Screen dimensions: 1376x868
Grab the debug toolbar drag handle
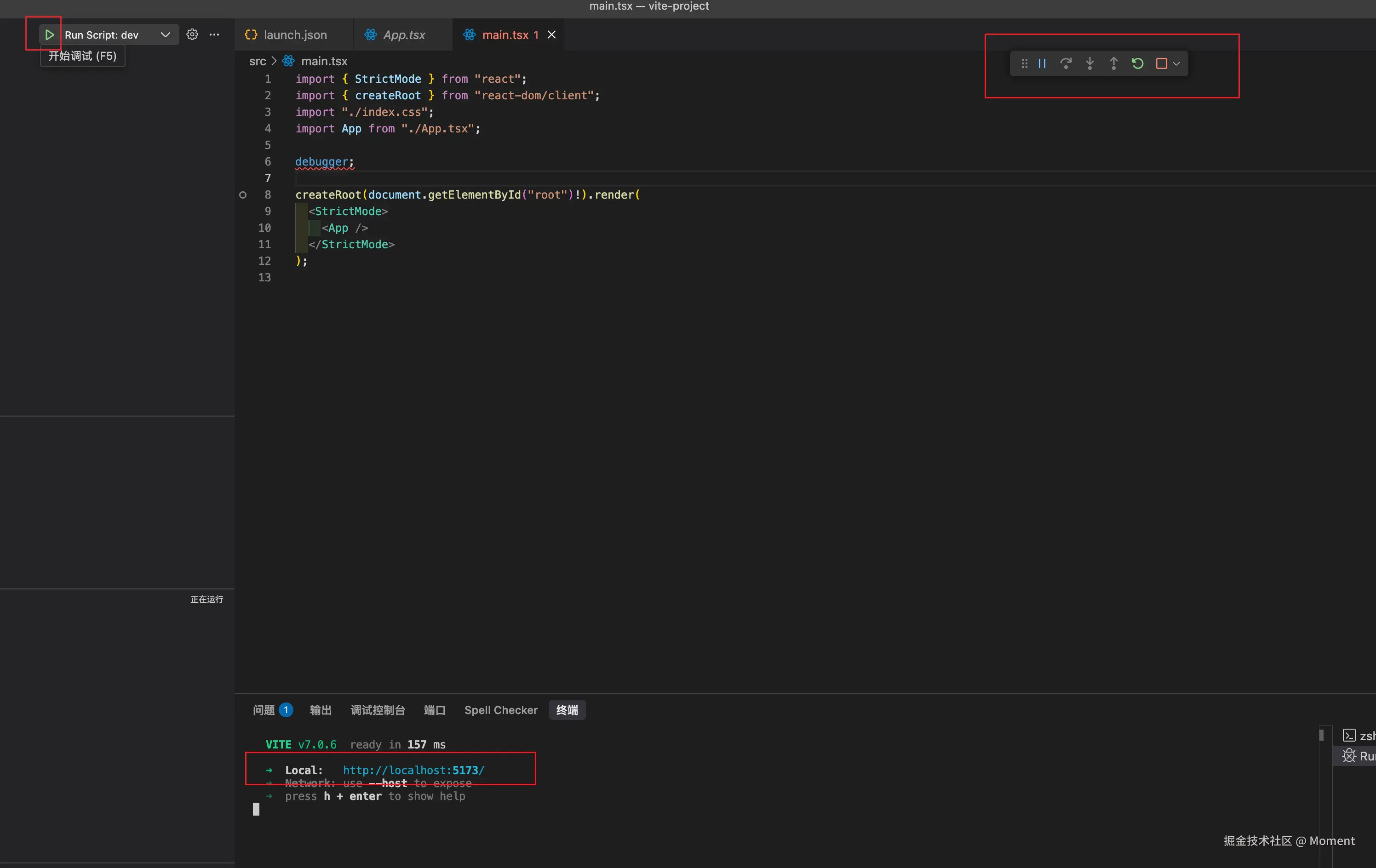click(1025, 63)
